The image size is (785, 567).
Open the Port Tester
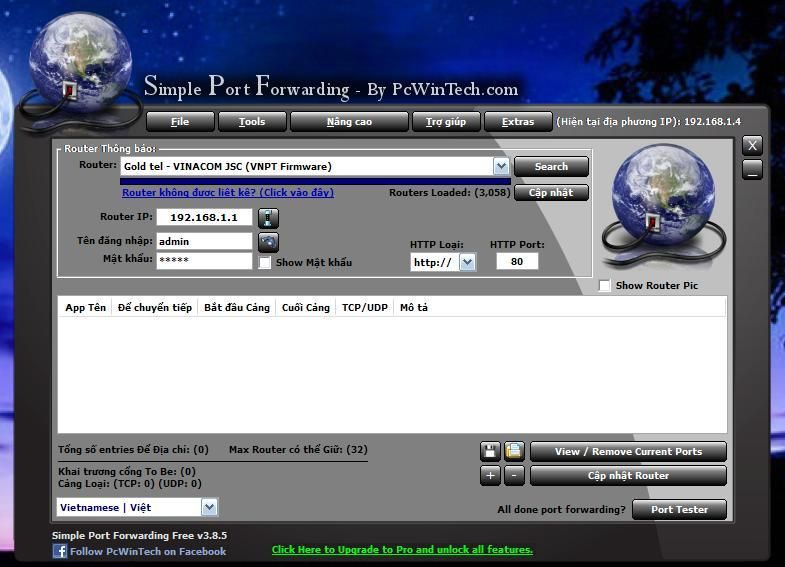click(x=679, y=509)
